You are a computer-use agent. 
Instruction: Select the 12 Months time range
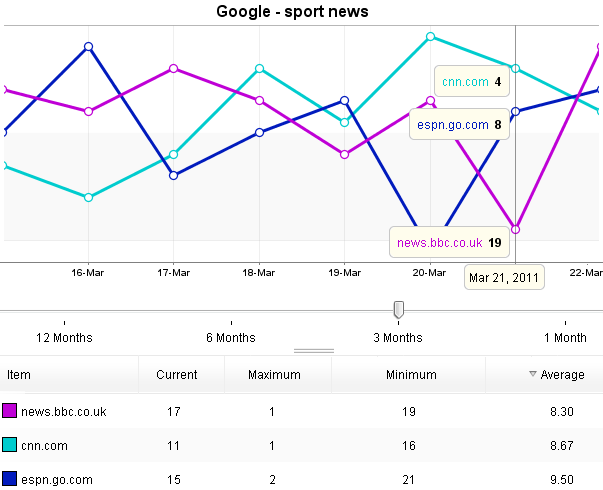[x=64, y=338]
